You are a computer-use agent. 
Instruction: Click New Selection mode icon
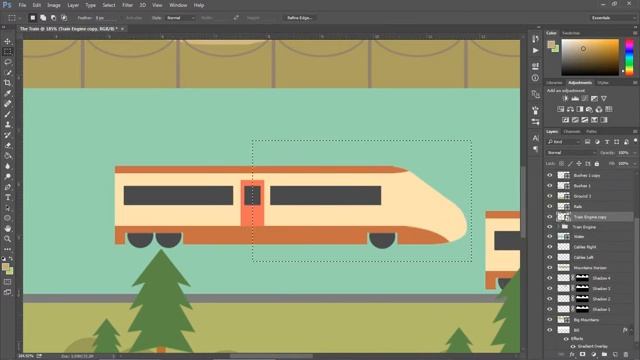coord(33,18)
